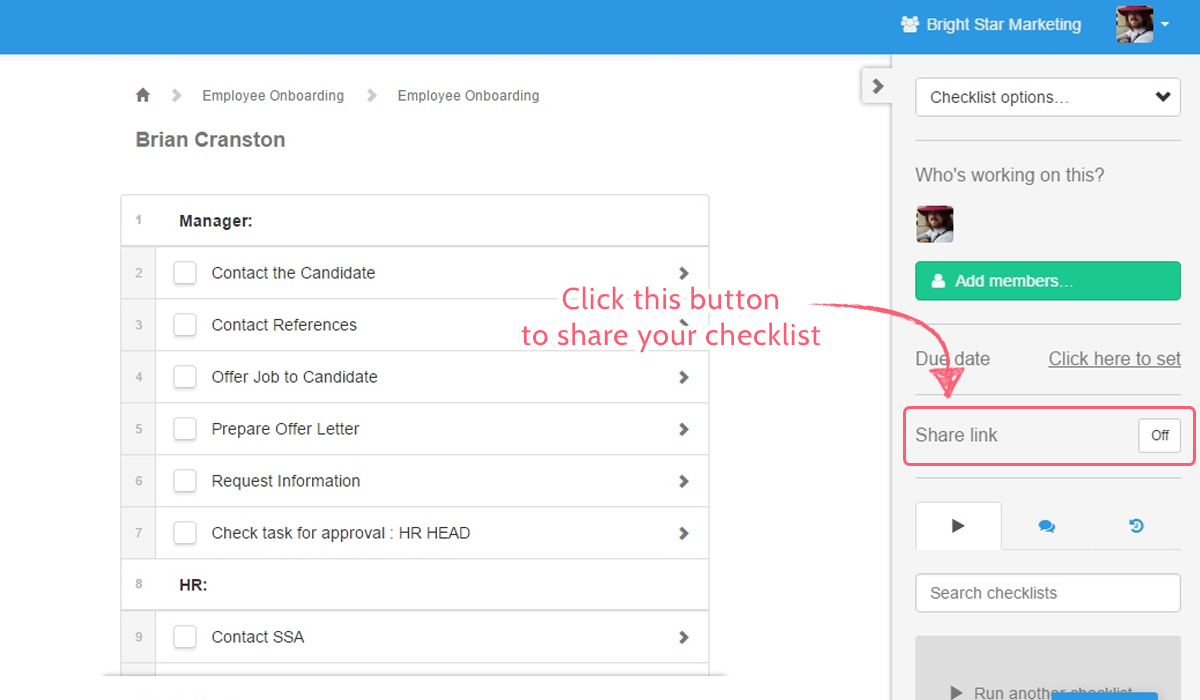The image size is (1200, 700).
Task: Check the Contact the Candidate checkbox
Action: point(185,273)
